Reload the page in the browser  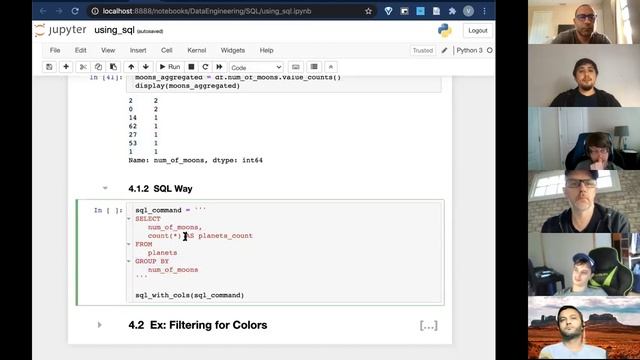tap(75, 11)
